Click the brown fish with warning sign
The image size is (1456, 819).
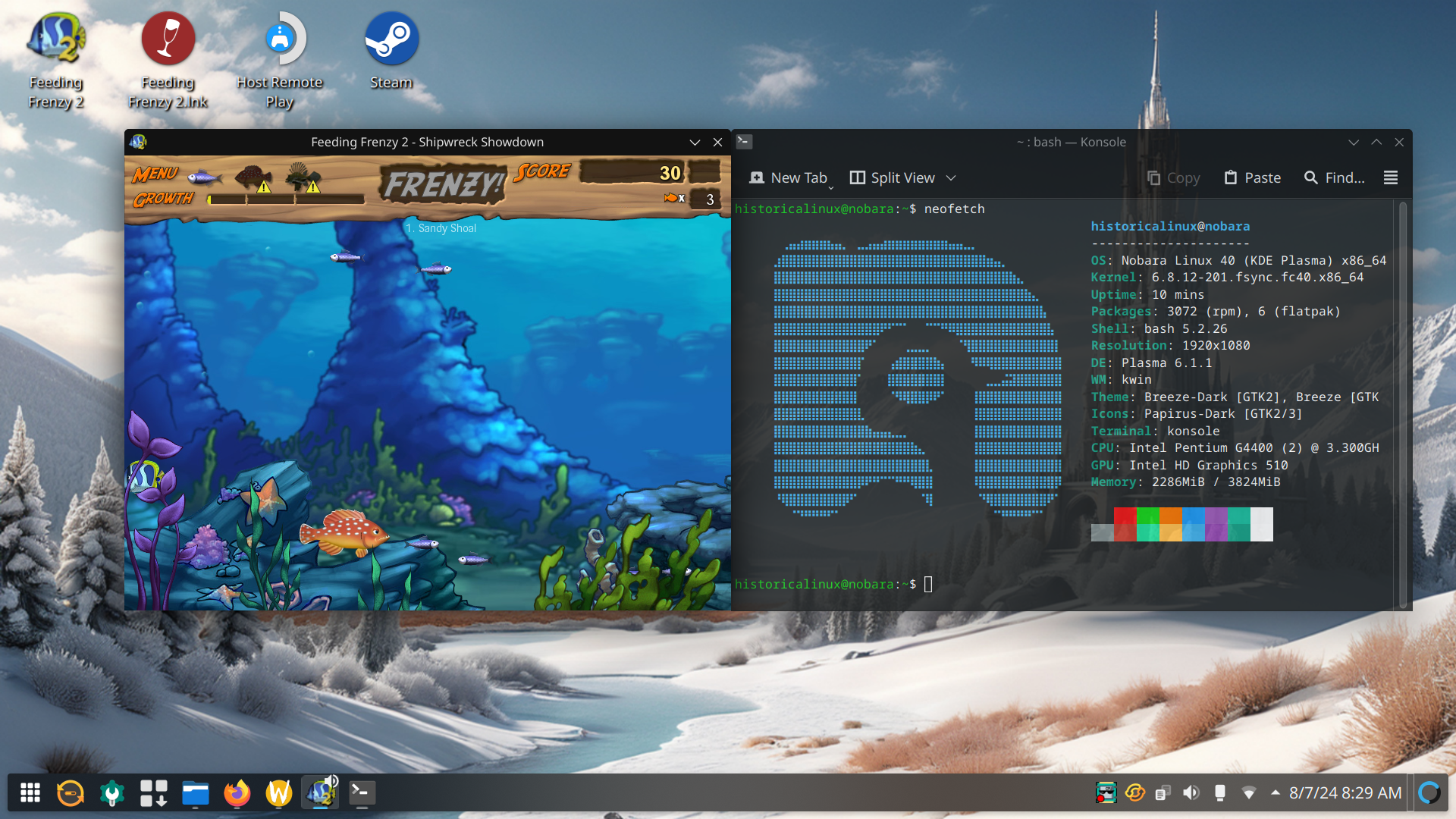tap(254, 179)
